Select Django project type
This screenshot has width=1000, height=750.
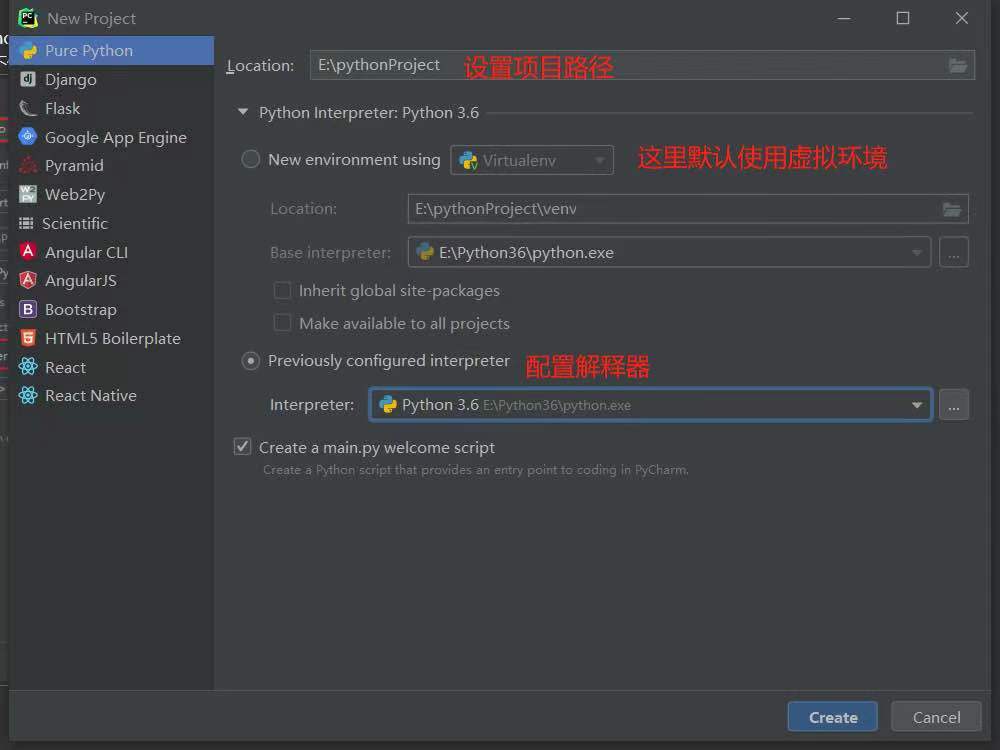pos(112,79)
